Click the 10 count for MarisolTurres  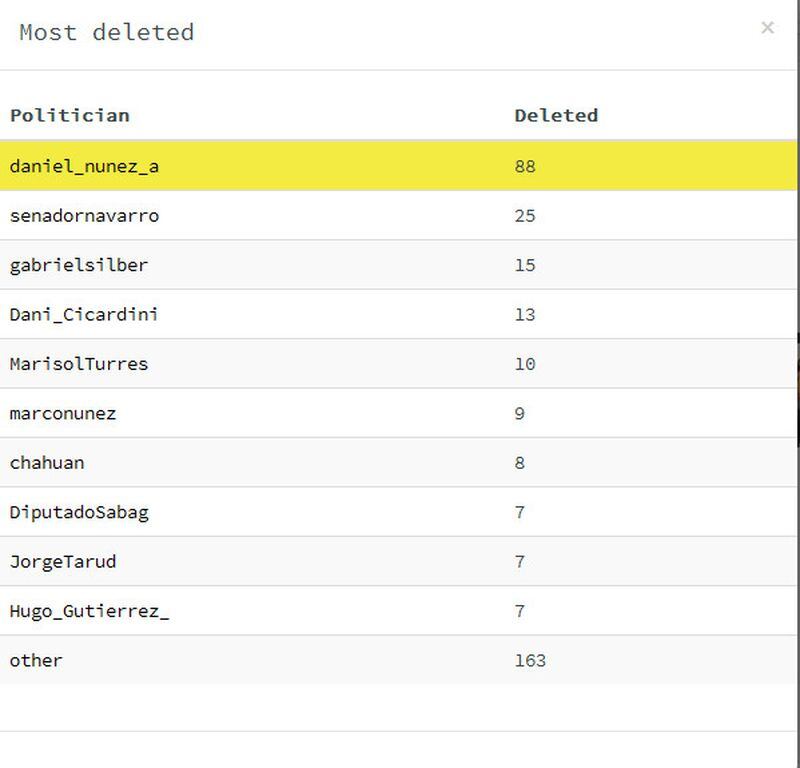pyautogui.click(x=525, y=364)
